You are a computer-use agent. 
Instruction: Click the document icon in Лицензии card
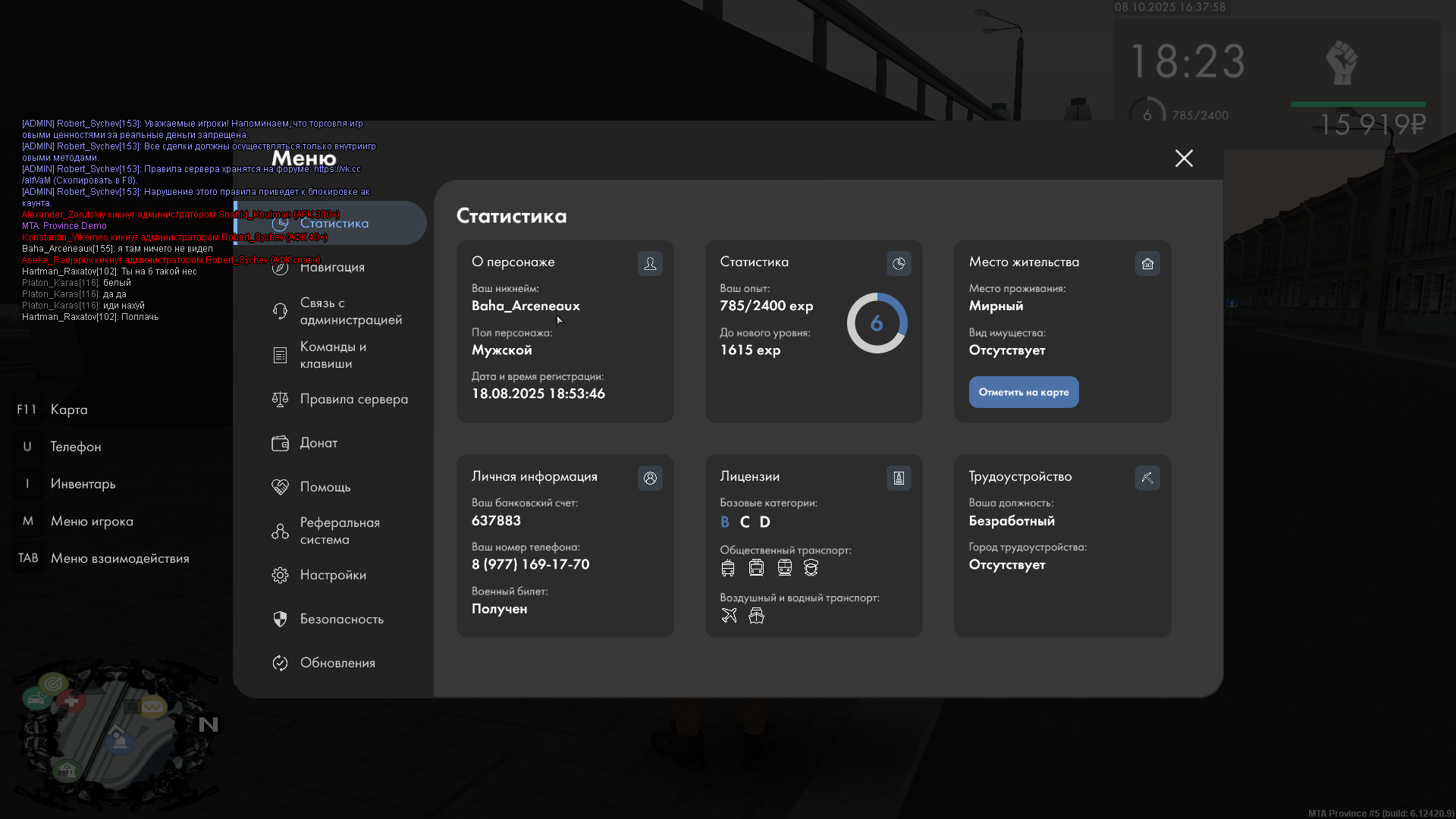click(x=899, y=478)
